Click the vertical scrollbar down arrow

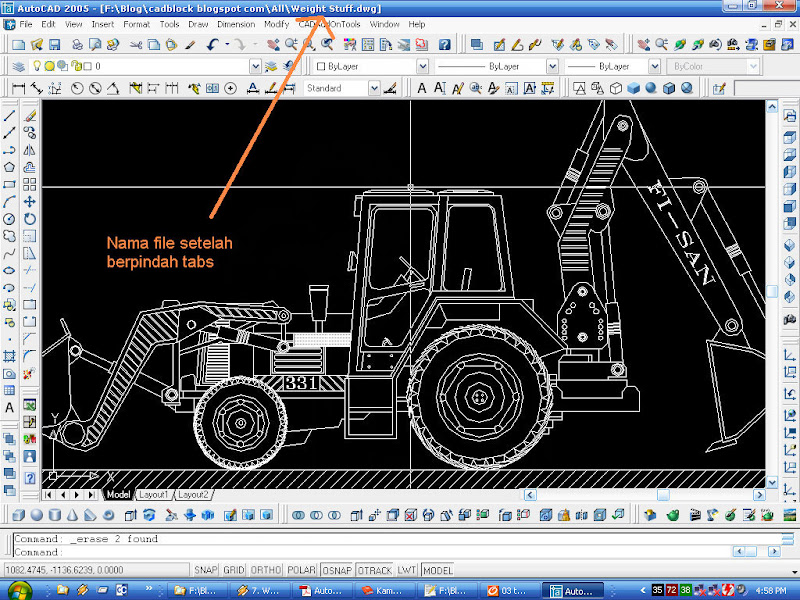(772, 482)
